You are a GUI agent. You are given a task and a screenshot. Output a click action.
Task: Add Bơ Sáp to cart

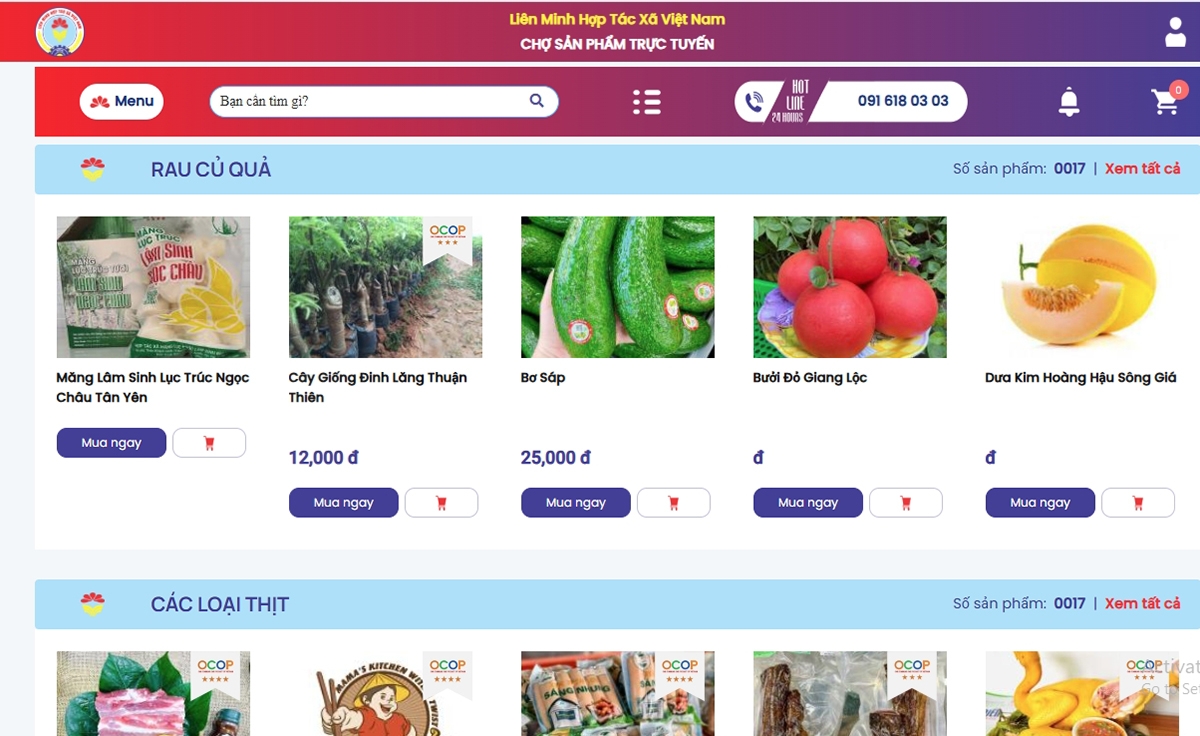pyautogui.click(x=673, y=503)
